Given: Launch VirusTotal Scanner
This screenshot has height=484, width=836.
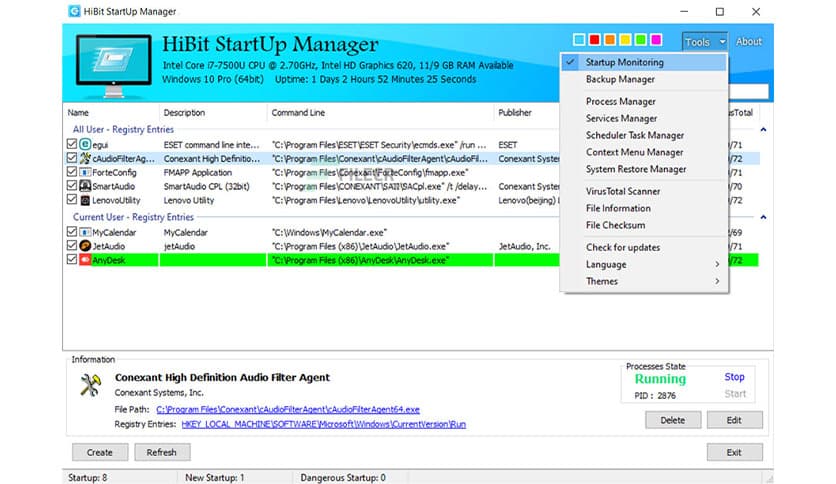Looking at the screenshot, I should click(x=644, y=191).
